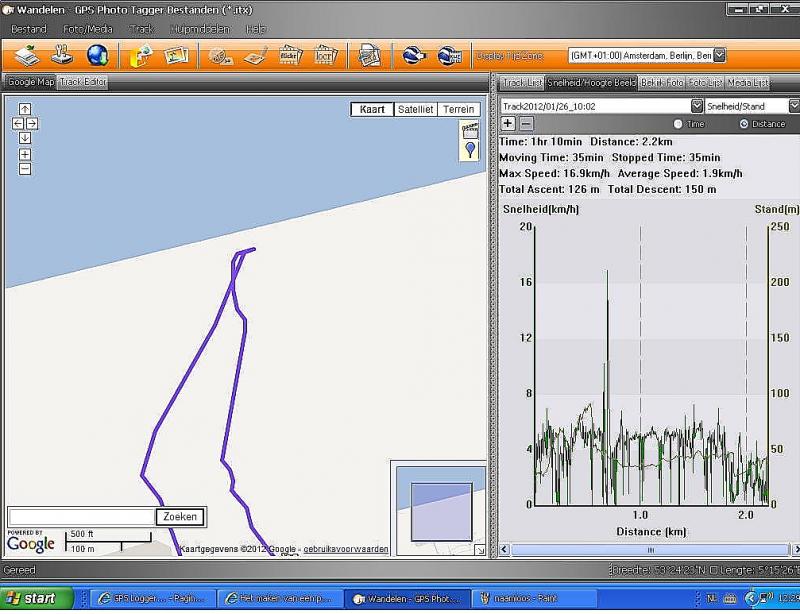Screen dimensions: 800x614
Task: Switch to 'Het maken van een p...' taskbar window
Action: click(280, 598)
